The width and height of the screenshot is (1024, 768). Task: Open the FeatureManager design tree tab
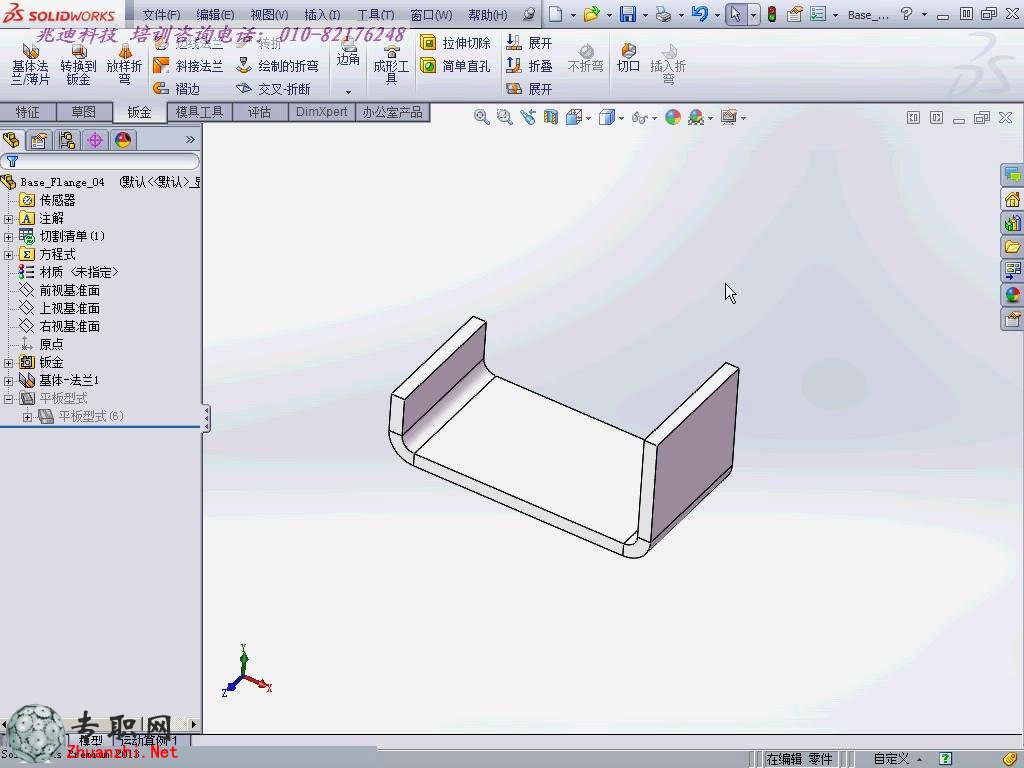[x=11, y=140]
